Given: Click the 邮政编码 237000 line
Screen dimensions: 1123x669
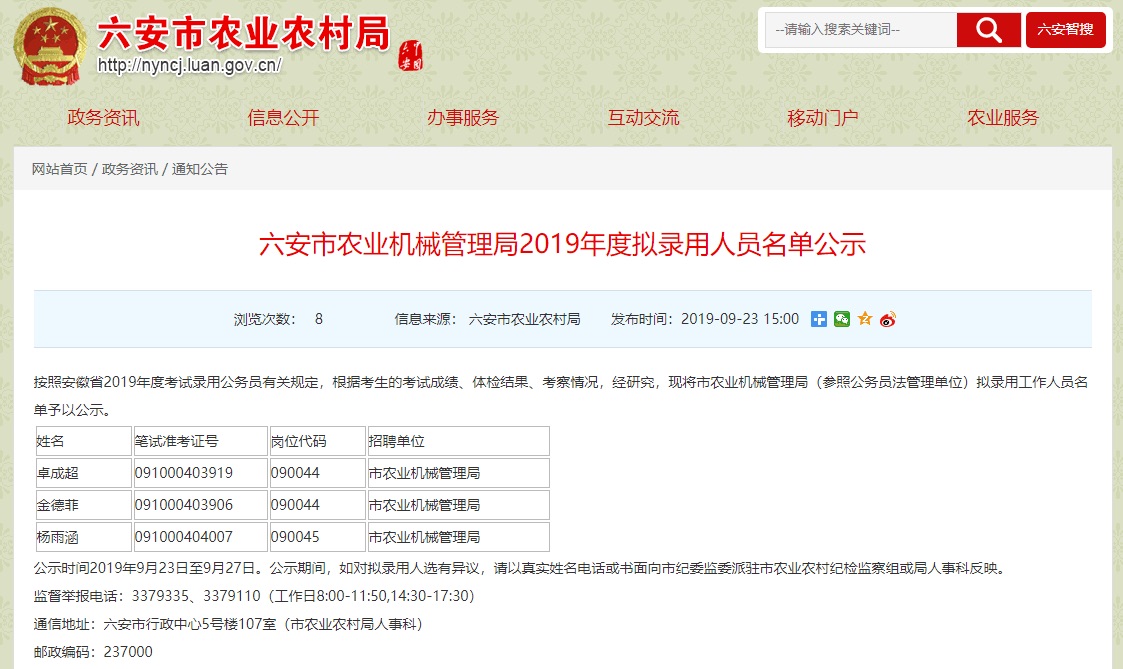Looking at the screenshot, I should 93,652.
